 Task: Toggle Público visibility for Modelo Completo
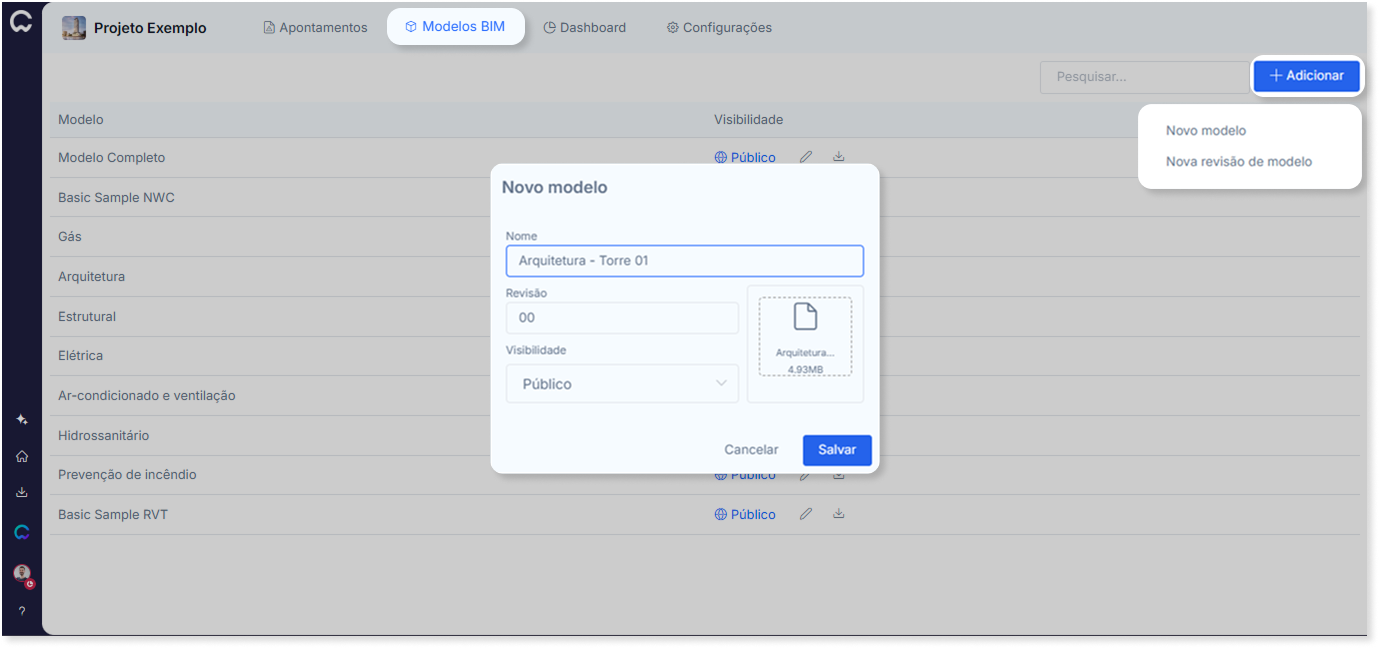(x=745, y=157)
